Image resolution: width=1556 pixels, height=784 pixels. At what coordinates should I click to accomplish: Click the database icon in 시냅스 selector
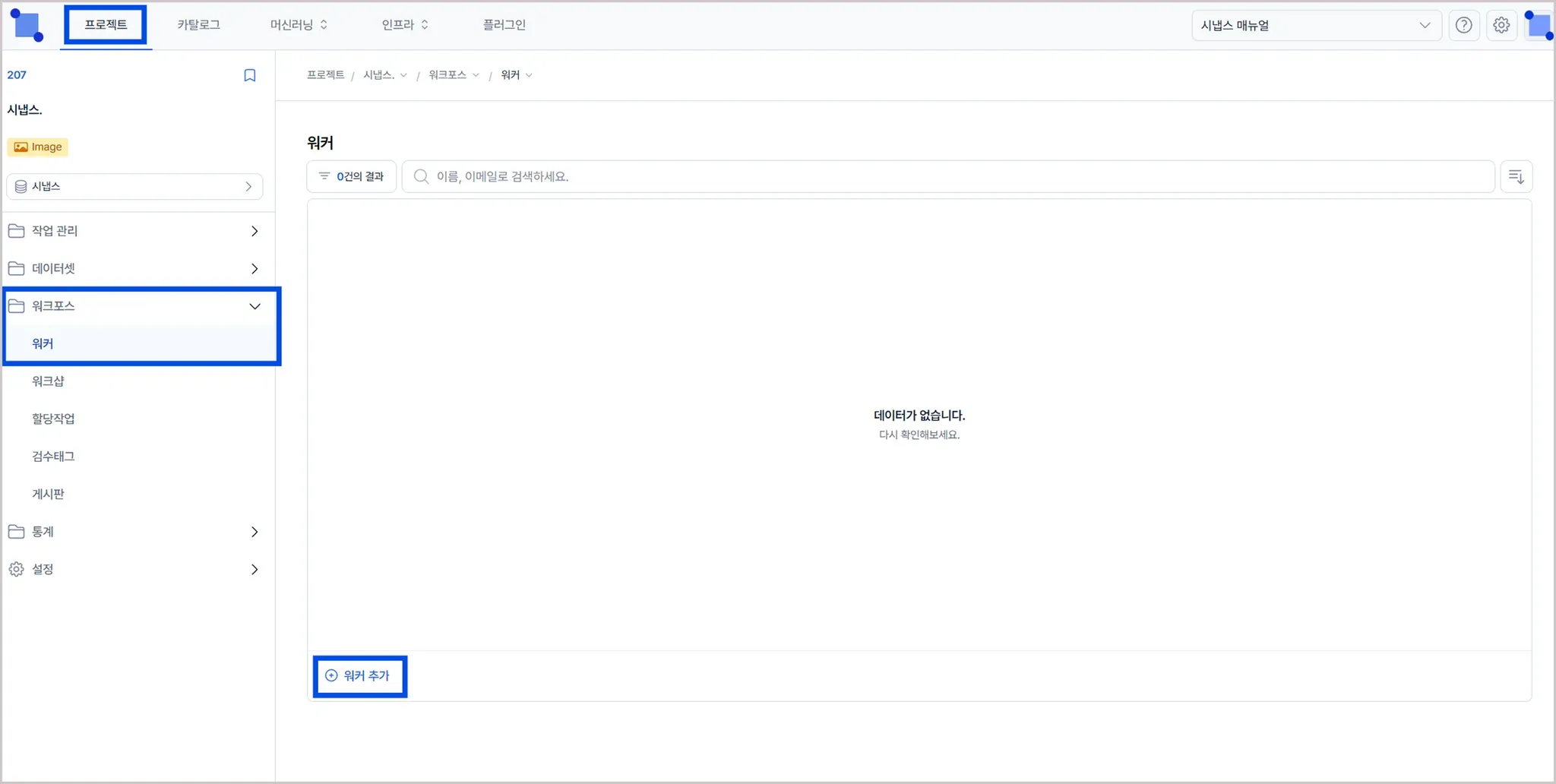click(x=21, y=187)
